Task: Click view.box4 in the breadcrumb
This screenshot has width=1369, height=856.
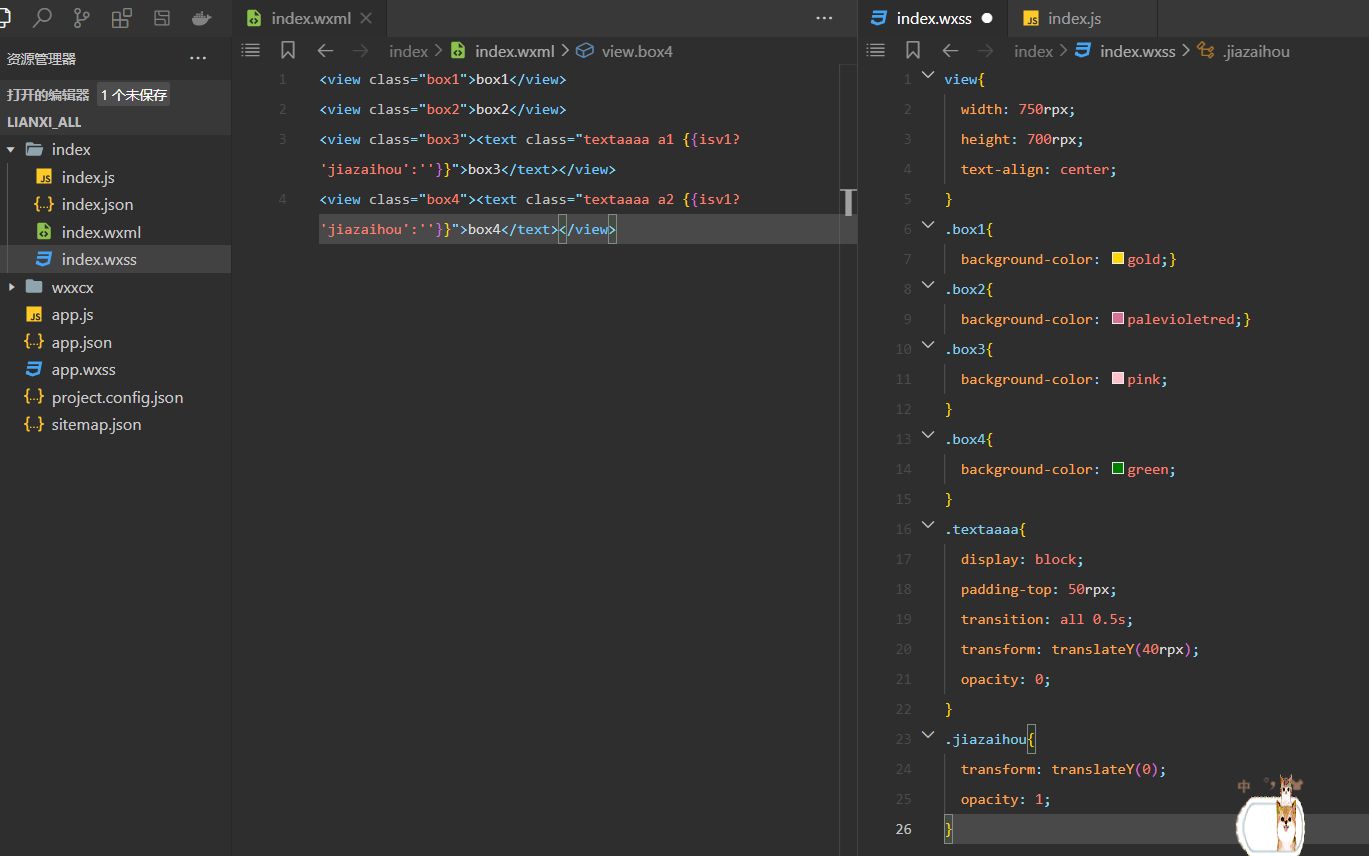Action: tap(636, 51)
